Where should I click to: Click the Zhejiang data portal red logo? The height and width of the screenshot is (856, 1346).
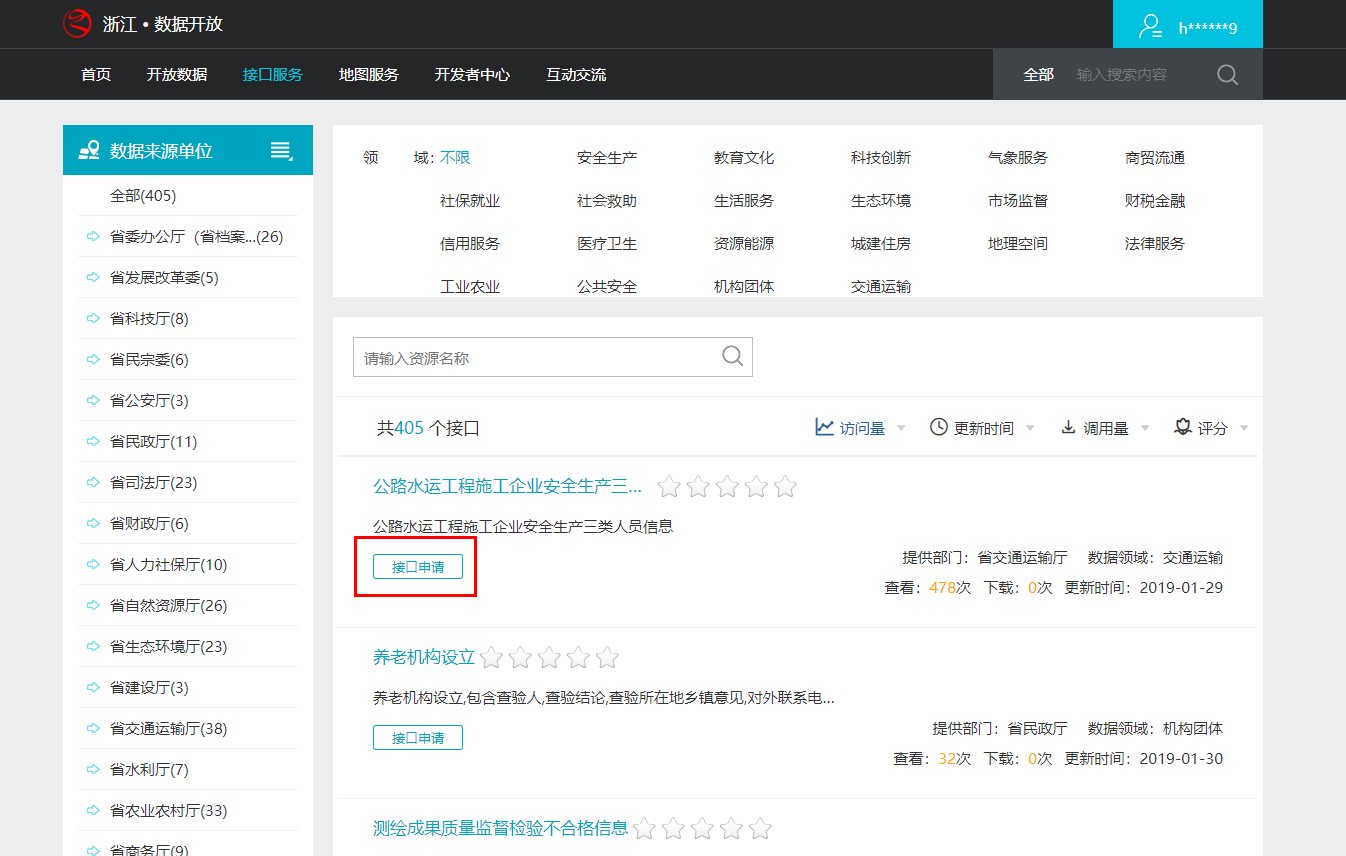tap(77, 23)
